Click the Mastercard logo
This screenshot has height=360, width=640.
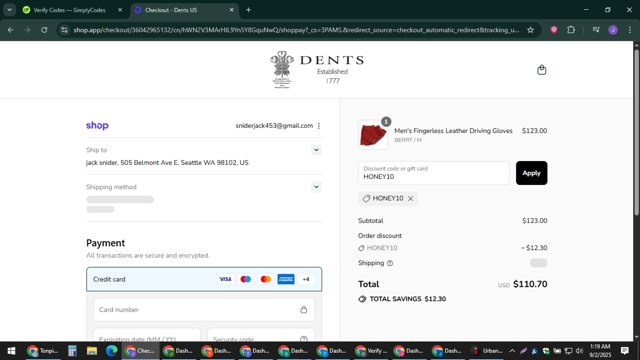pos(266,279)
